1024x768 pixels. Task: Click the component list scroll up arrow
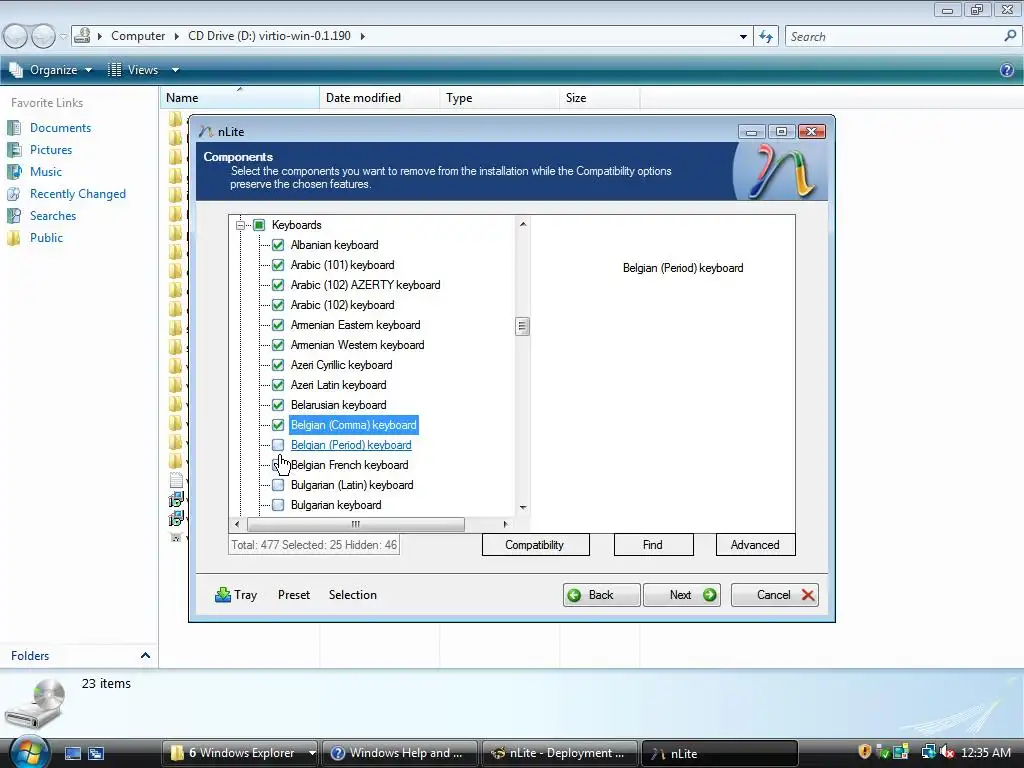coord(522,224)
